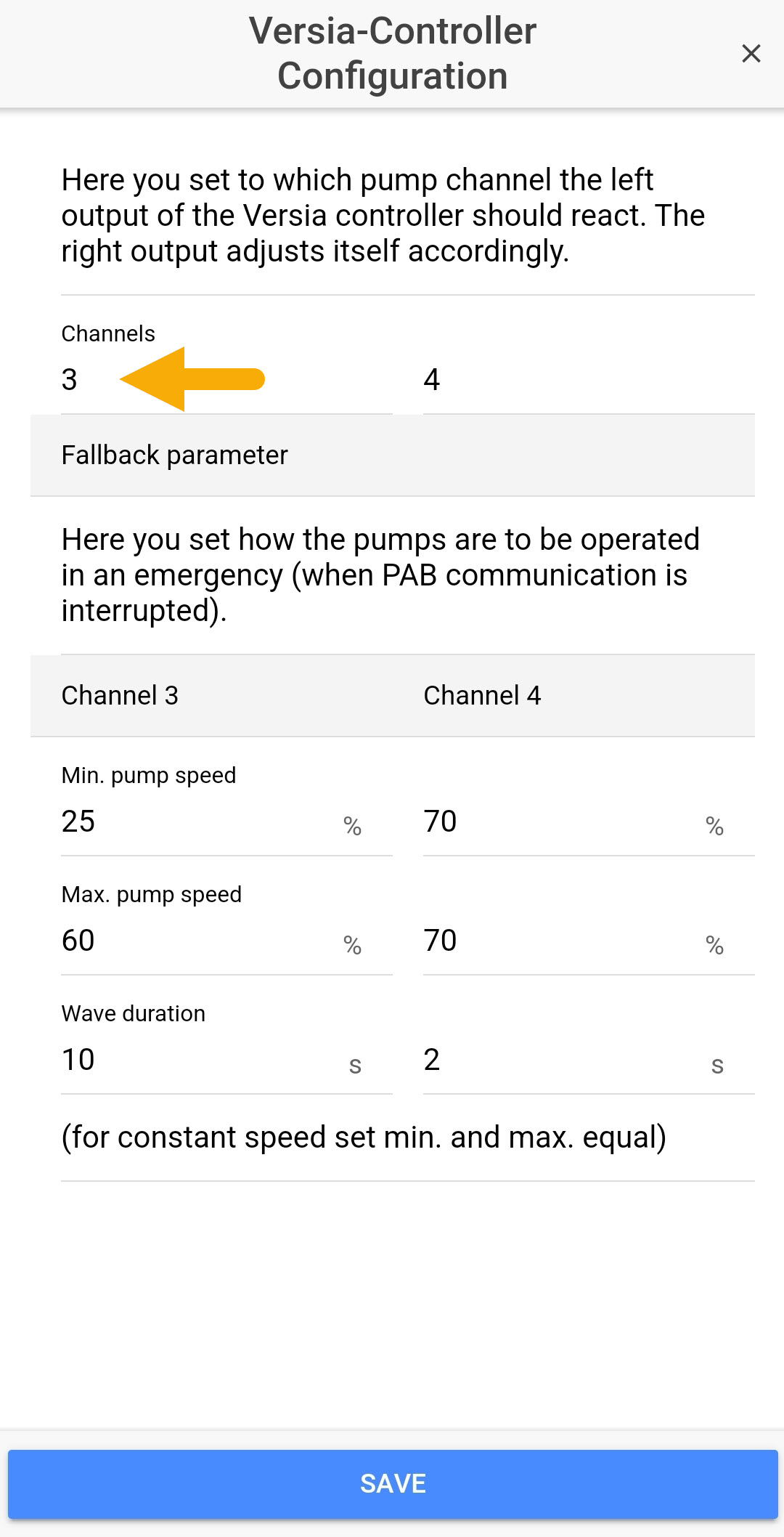784x1537 pixels.
Task: Open the right output channel selector showing 4
Action: (x=588, y=380)
